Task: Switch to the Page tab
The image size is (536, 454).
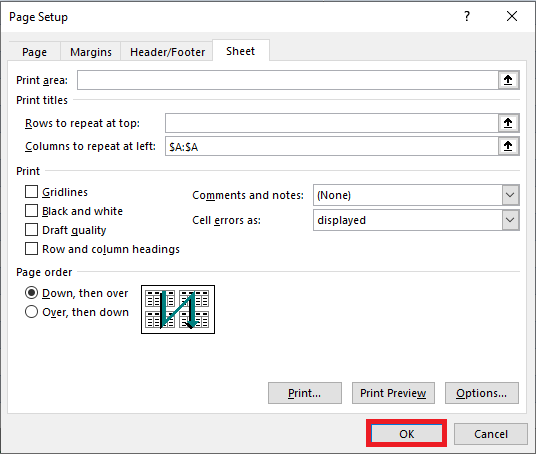Action: point(35,52)
